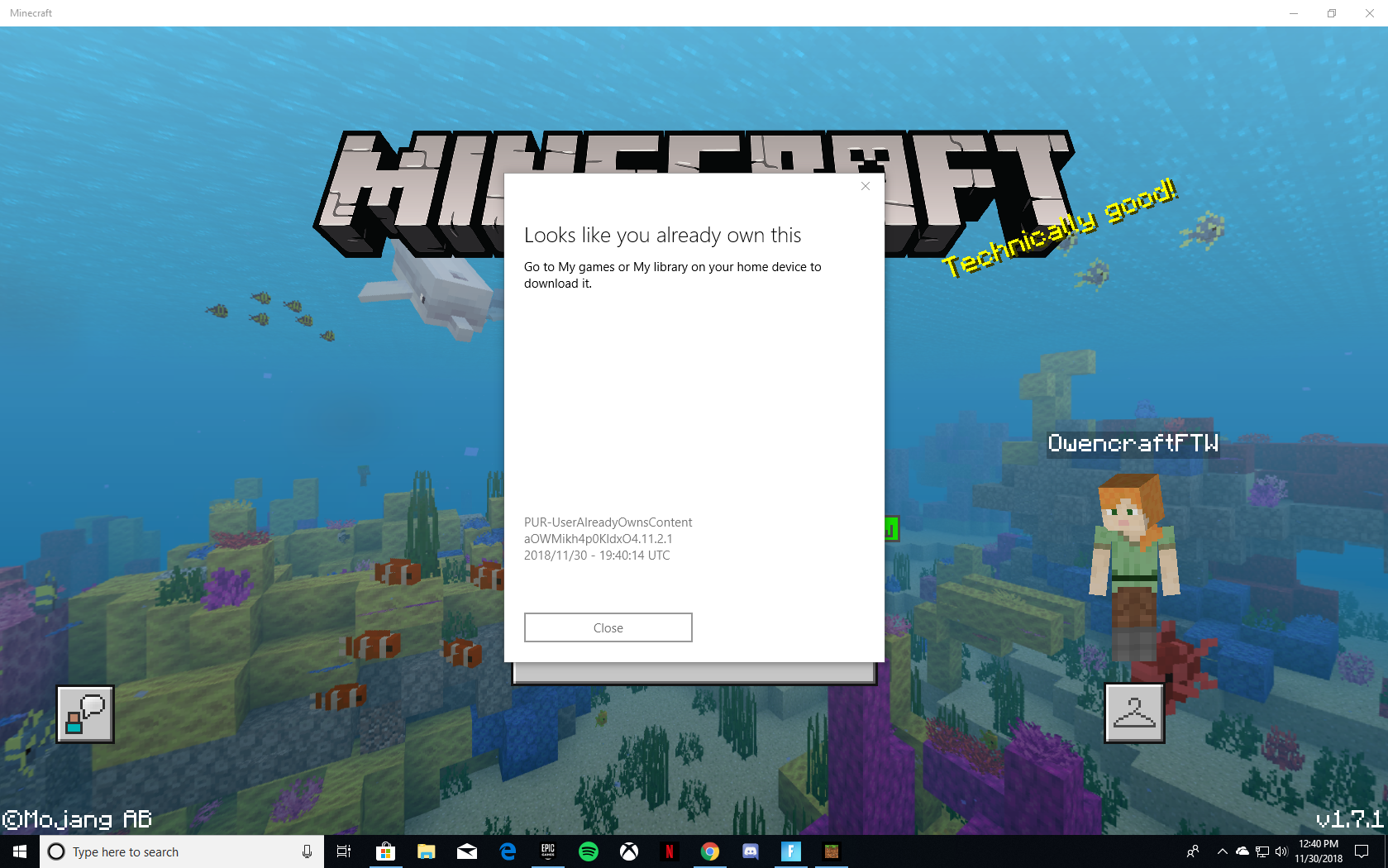Switch to Fortnite on the taskbar
The width and height of the screenshot is (1388, 868).
[790, 851]
